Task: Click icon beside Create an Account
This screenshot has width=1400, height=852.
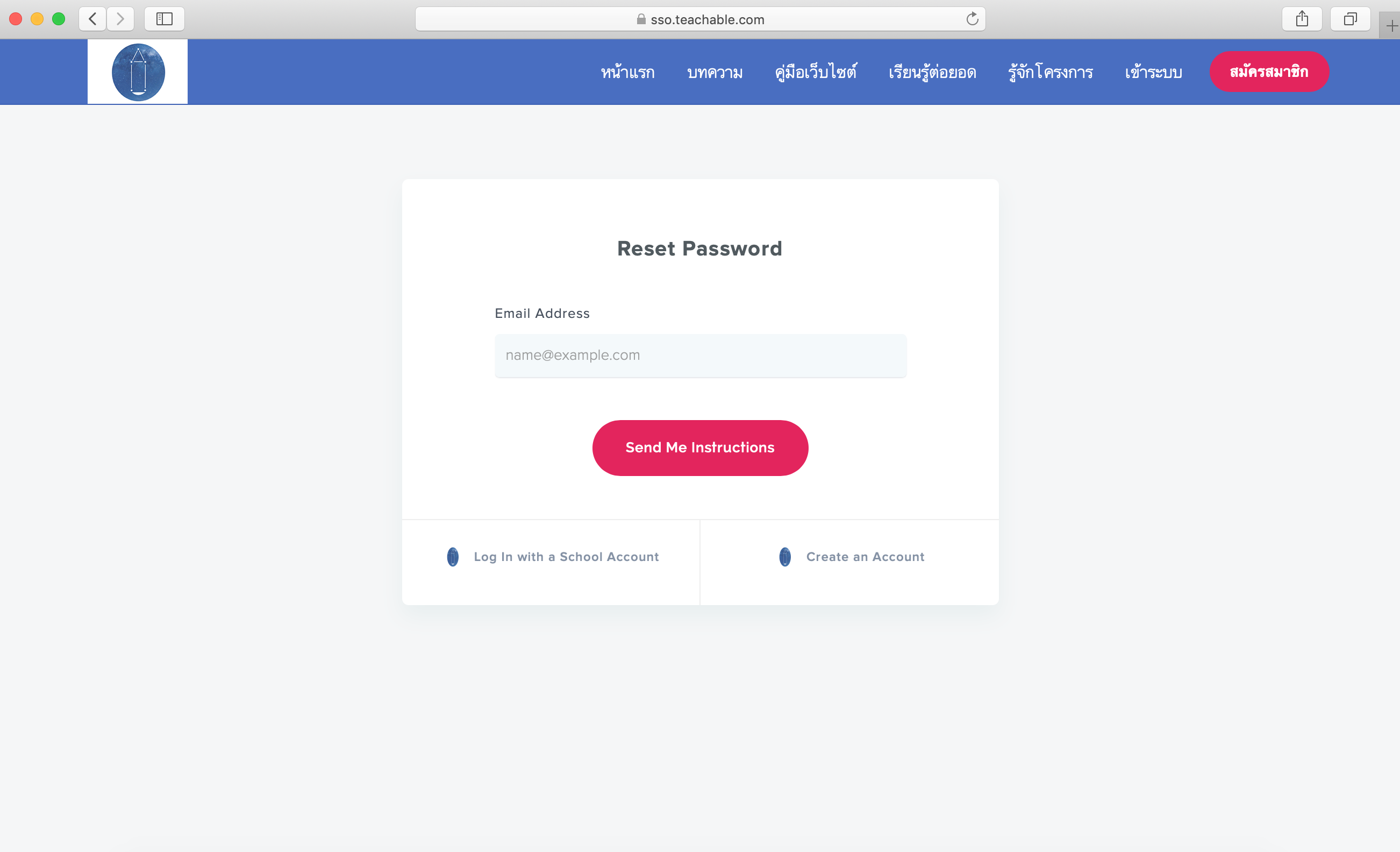Action: 784,557
